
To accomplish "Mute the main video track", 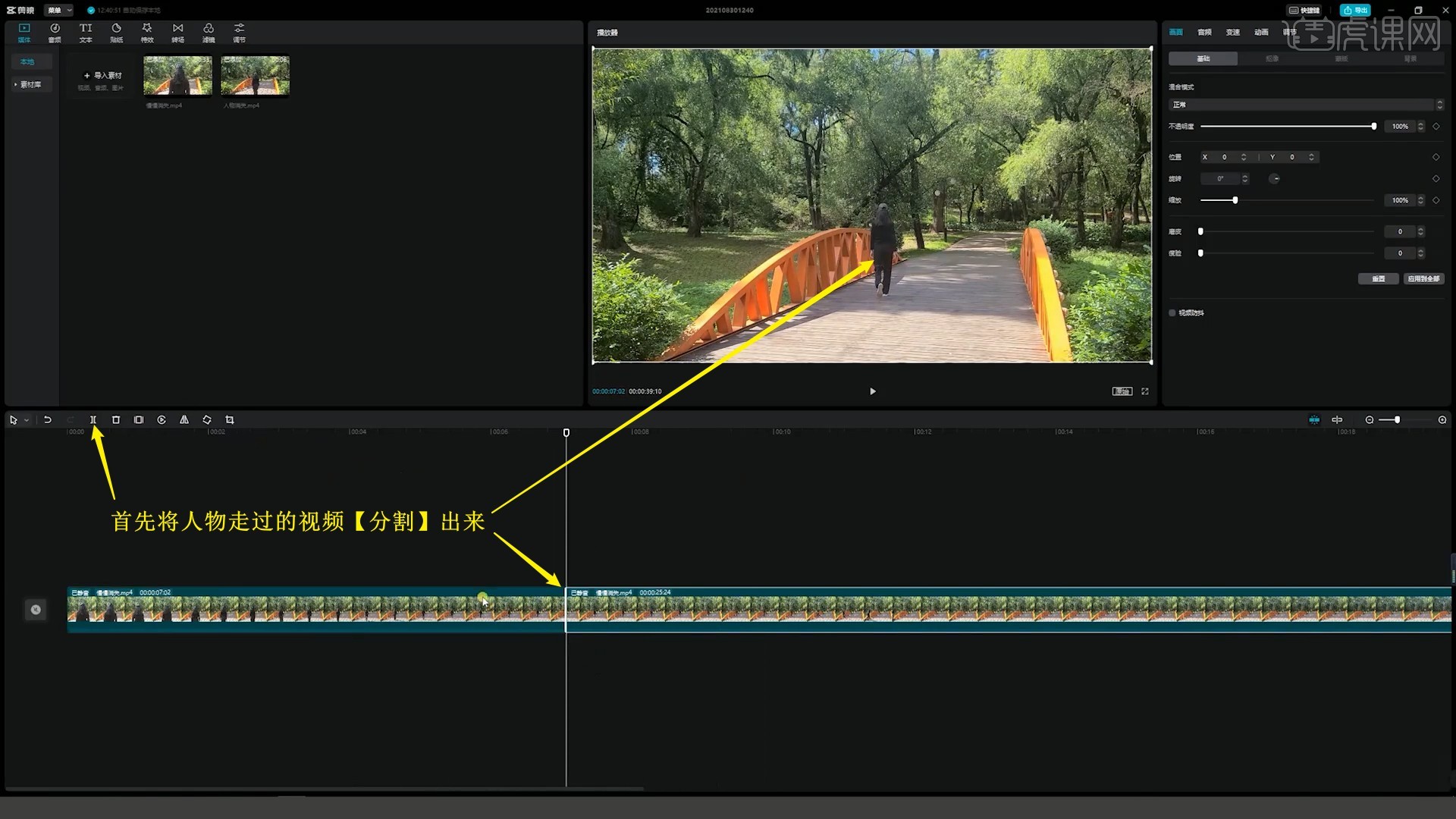I will coord(36,610).
